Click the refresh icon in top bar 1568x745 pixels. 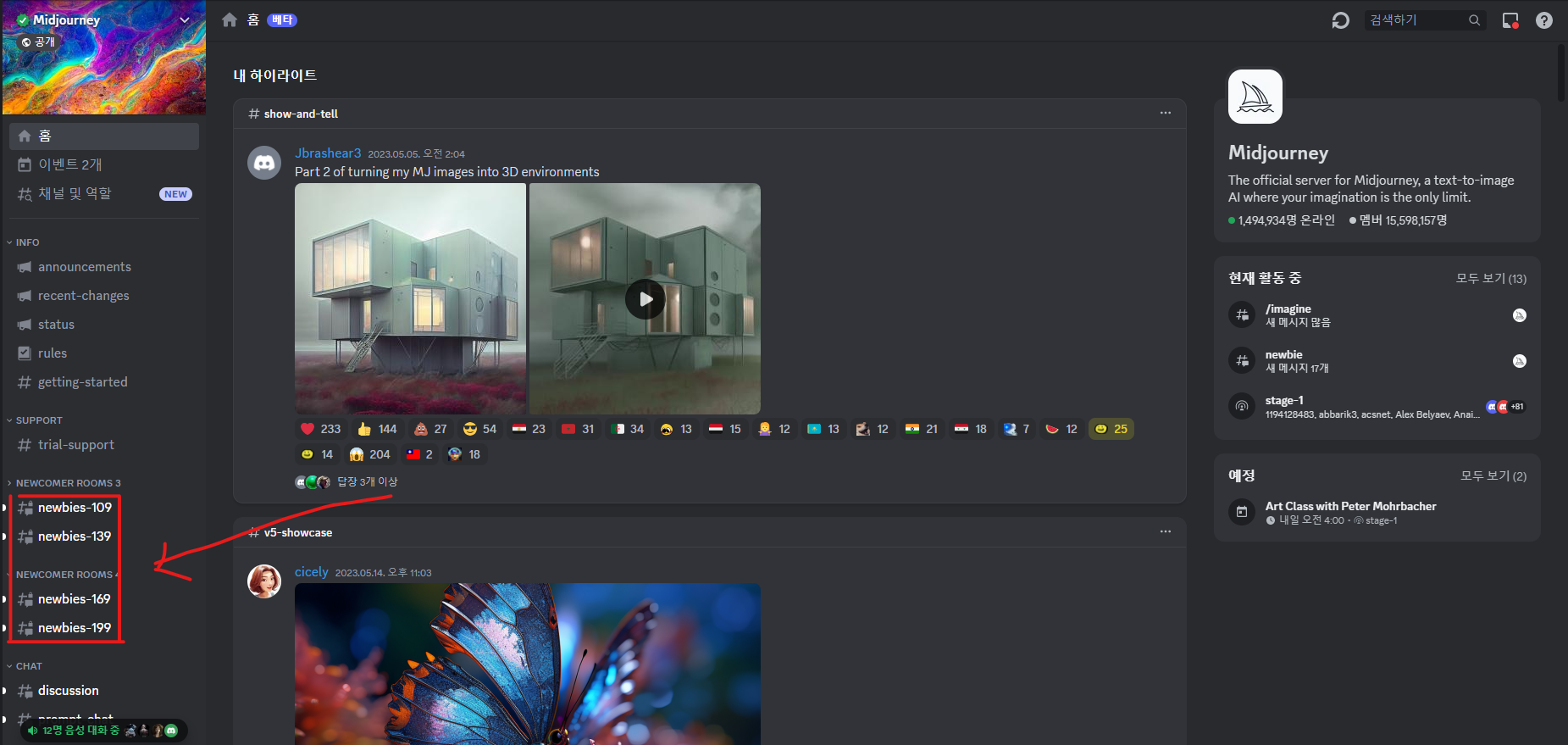[x=1340, y=20]
